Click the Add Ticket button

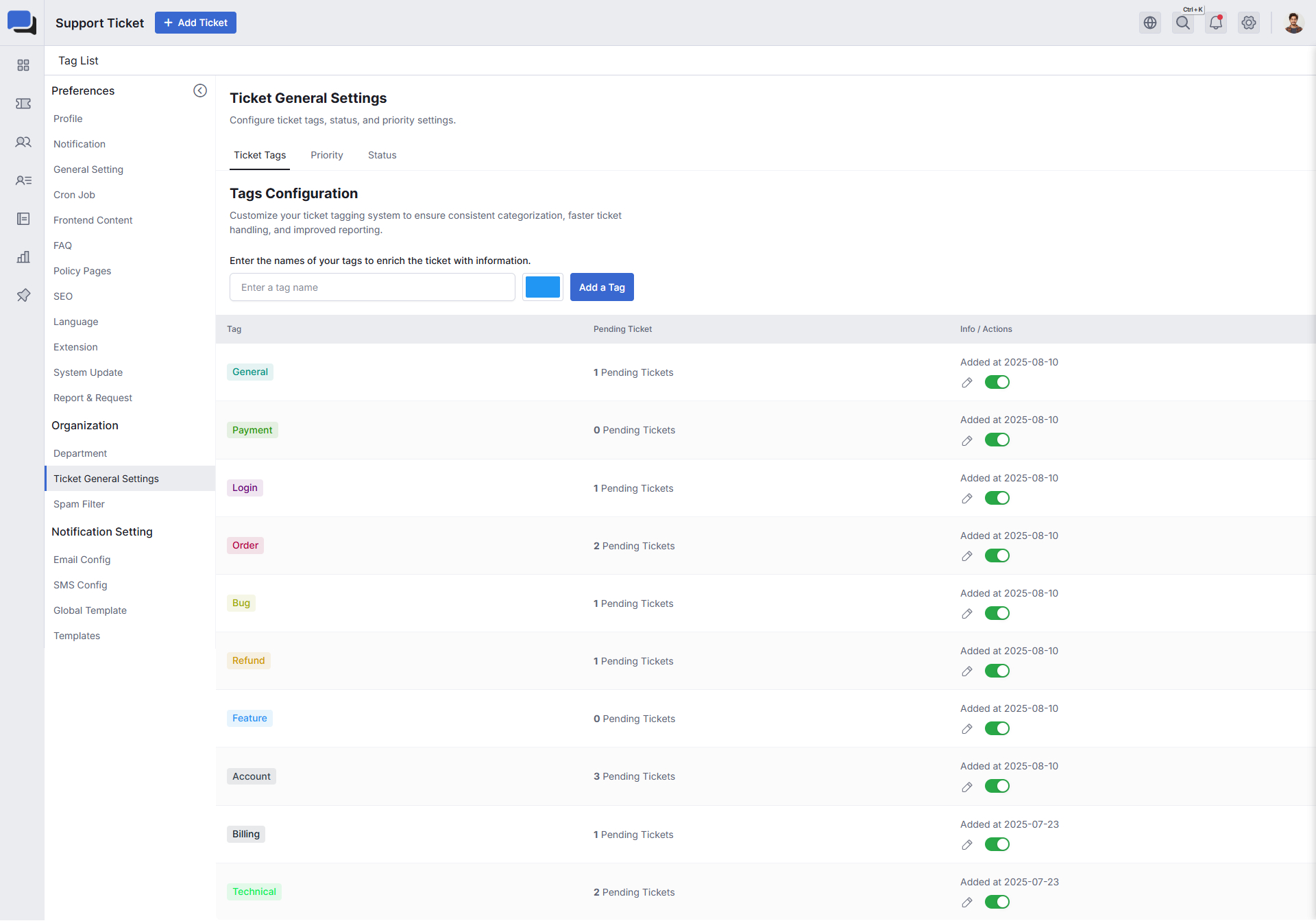tap(195, 23)
